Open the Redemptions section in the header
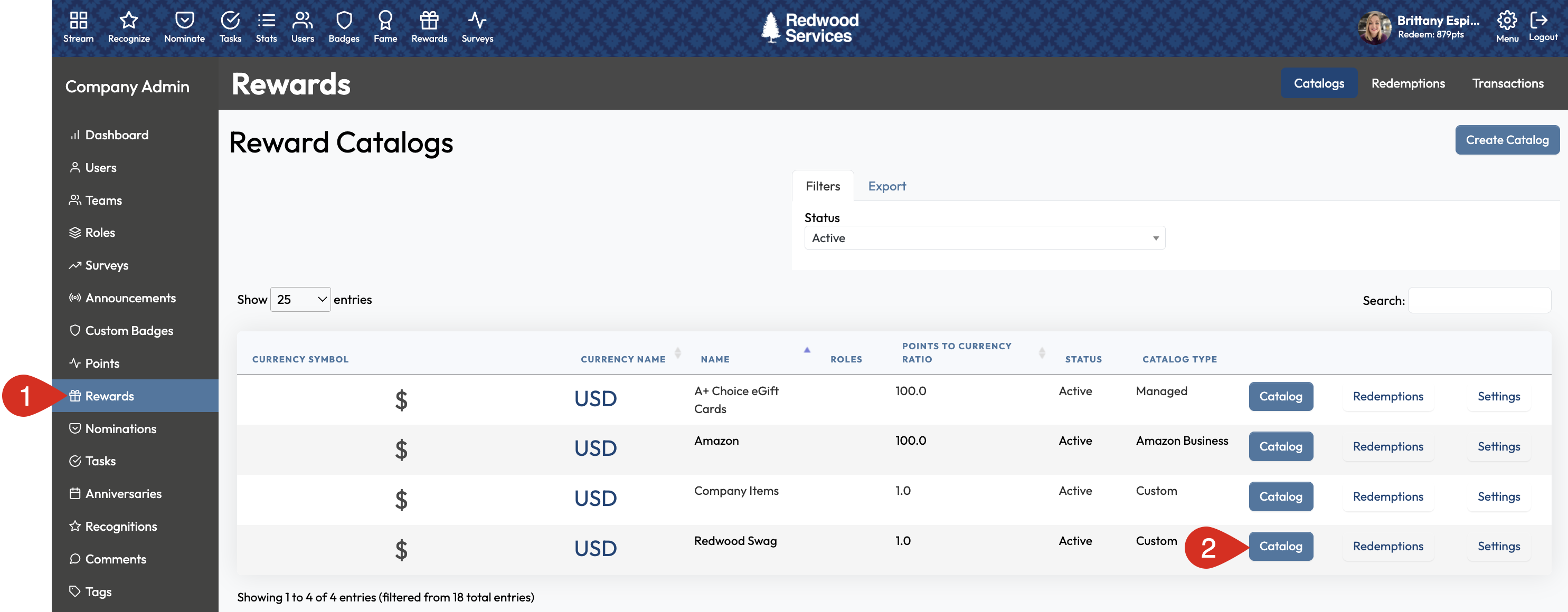 pyautogui.click(x=1408, y=83)
